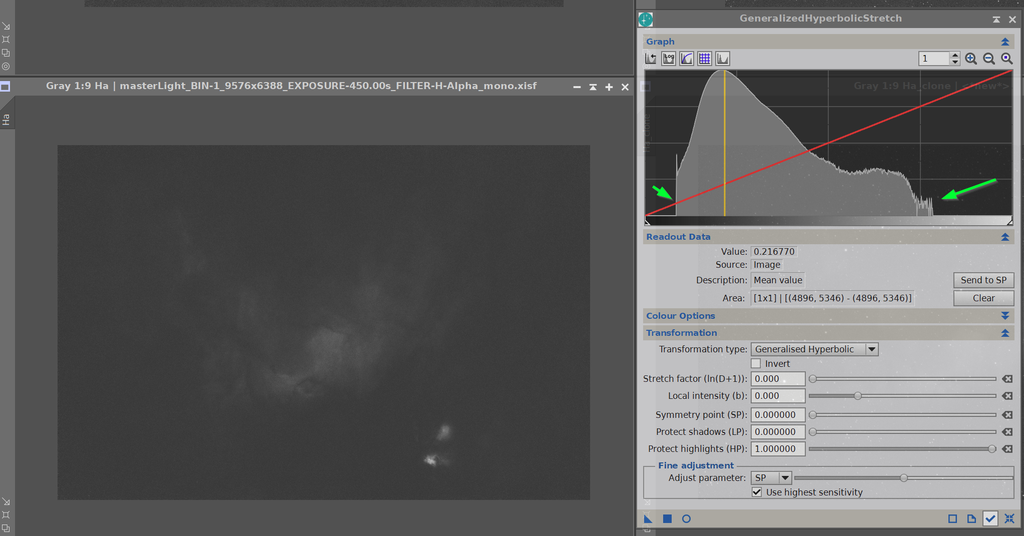Click the histogram graph at the yellow line
Image resolution: width=1024 pixels, height=536 pixels.
pyautogui.click(x=724, y=144)
